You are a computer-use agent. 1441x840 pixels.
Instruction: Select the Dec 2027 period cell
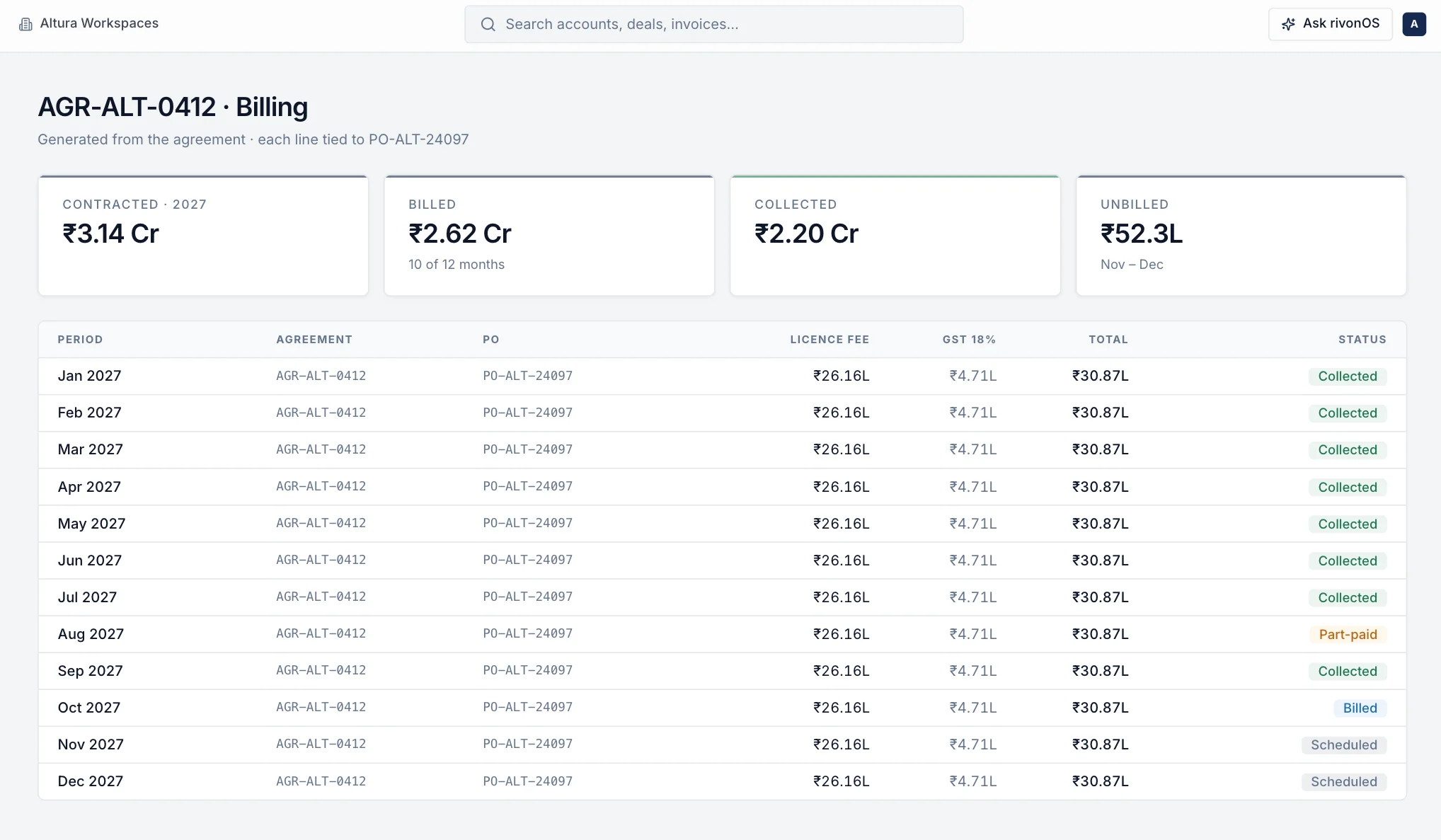pos(91,781)
